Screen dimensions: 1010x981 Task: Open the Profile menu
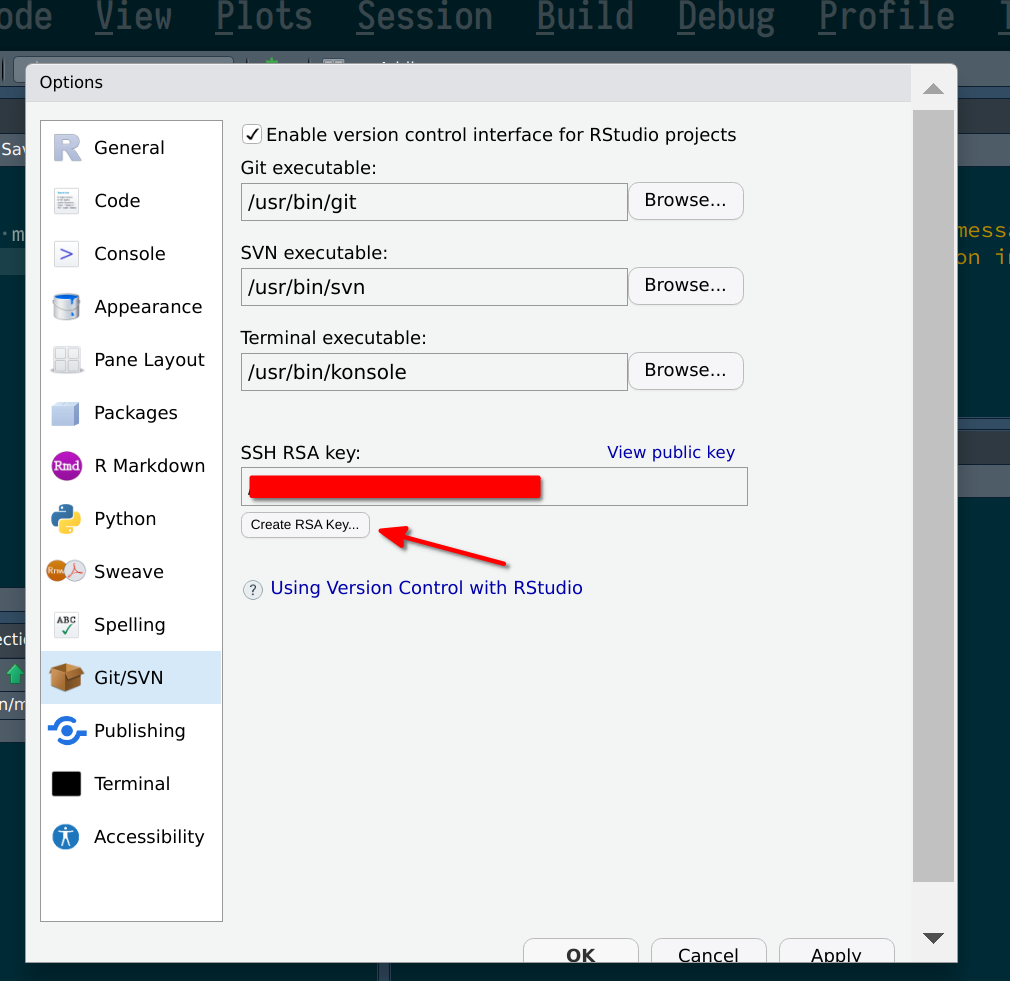pos(887,15)
